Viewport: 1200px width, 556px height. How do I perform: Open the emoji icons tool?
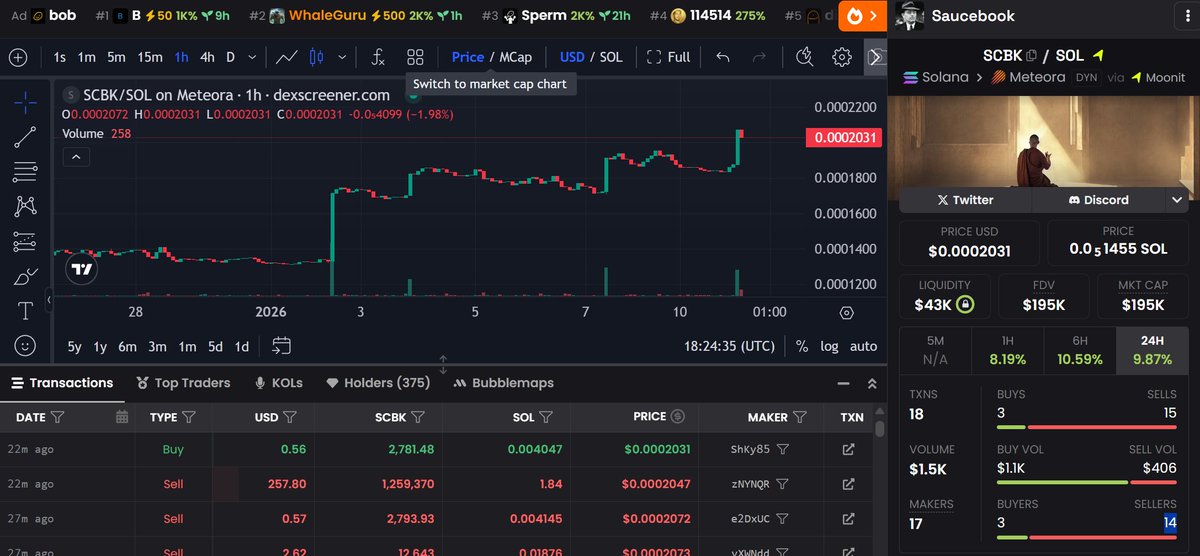point(26,345)
